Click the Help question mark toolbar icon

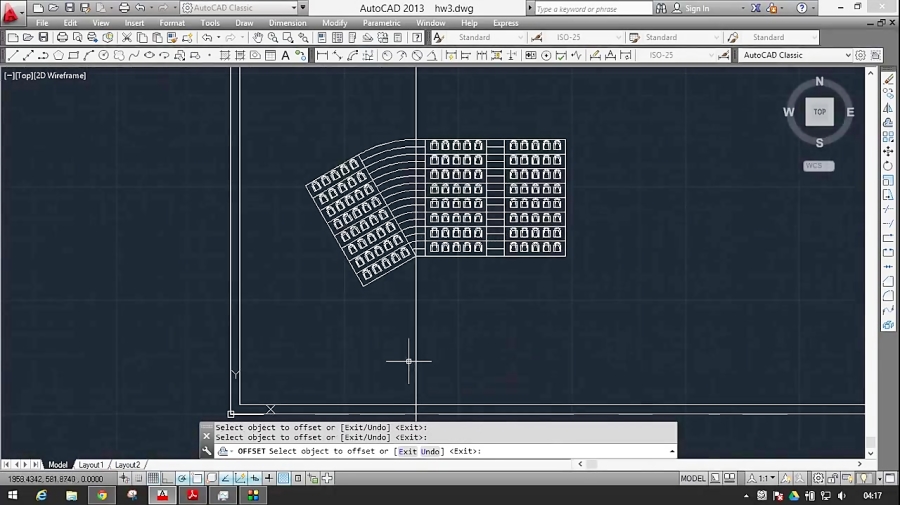point(417,37)
